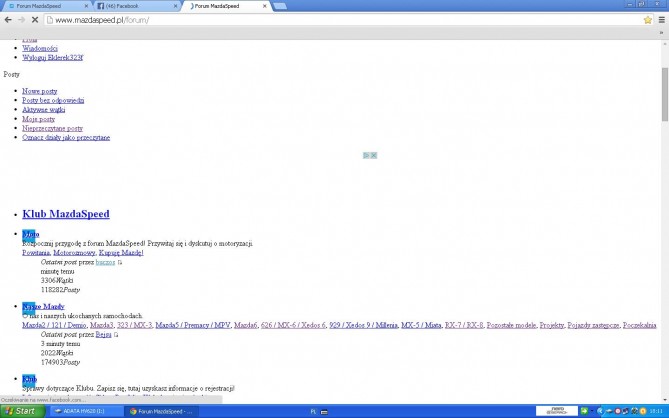Go back using the browser back arrow
The image size is (669, 418).
8,20
